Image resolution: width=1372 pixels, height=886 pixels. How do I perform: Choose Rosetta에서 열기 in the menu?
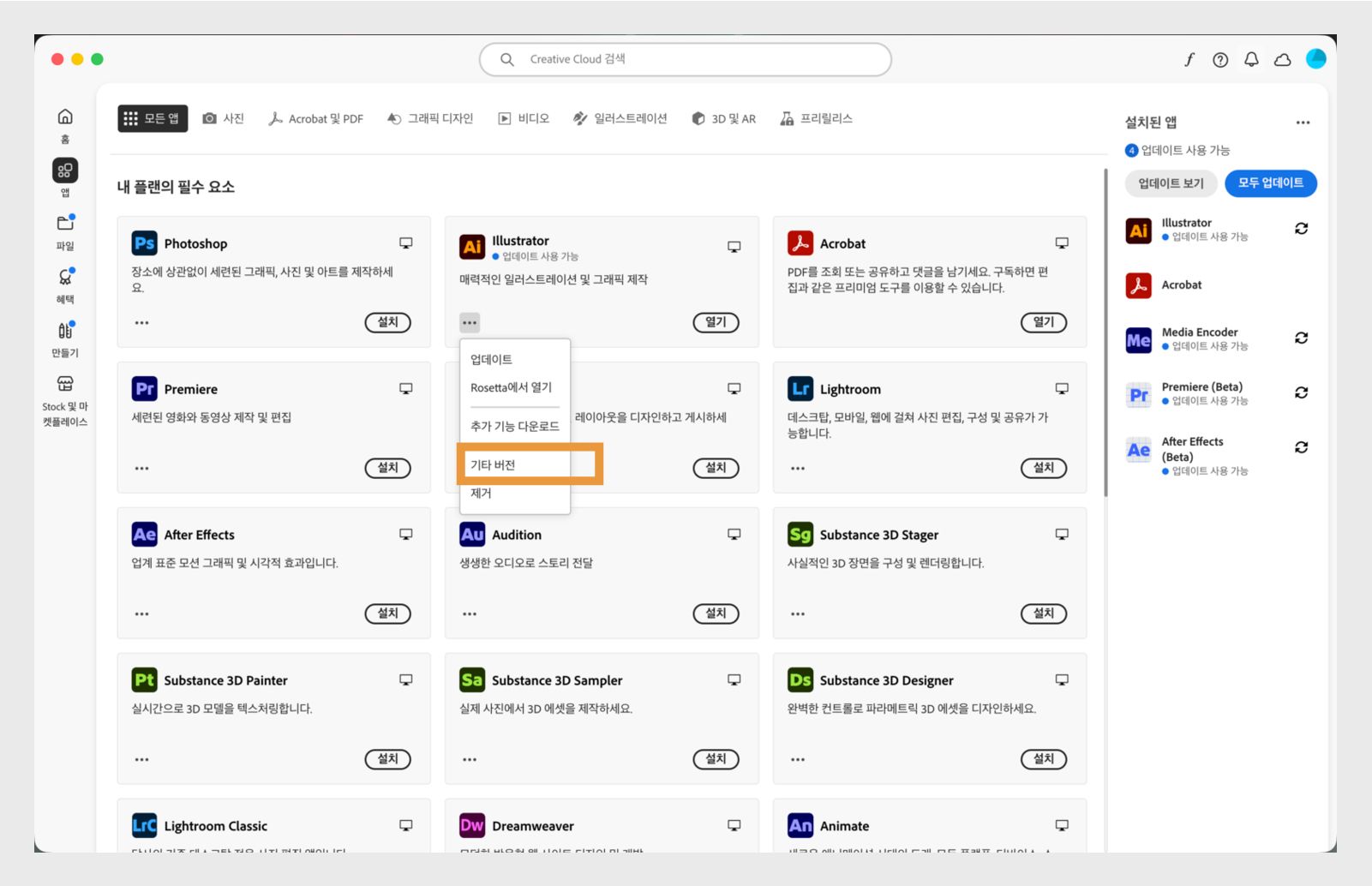pyautogui.click(x=515, y=387)
